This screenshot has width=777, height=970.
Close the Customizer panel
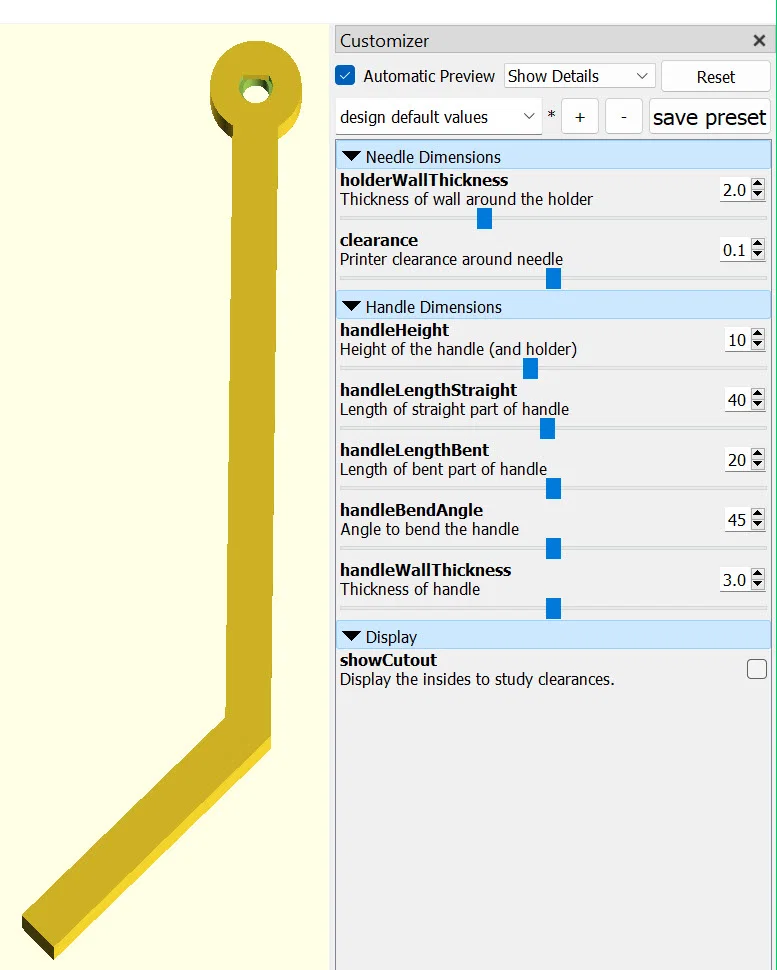(x=759, y=41)
